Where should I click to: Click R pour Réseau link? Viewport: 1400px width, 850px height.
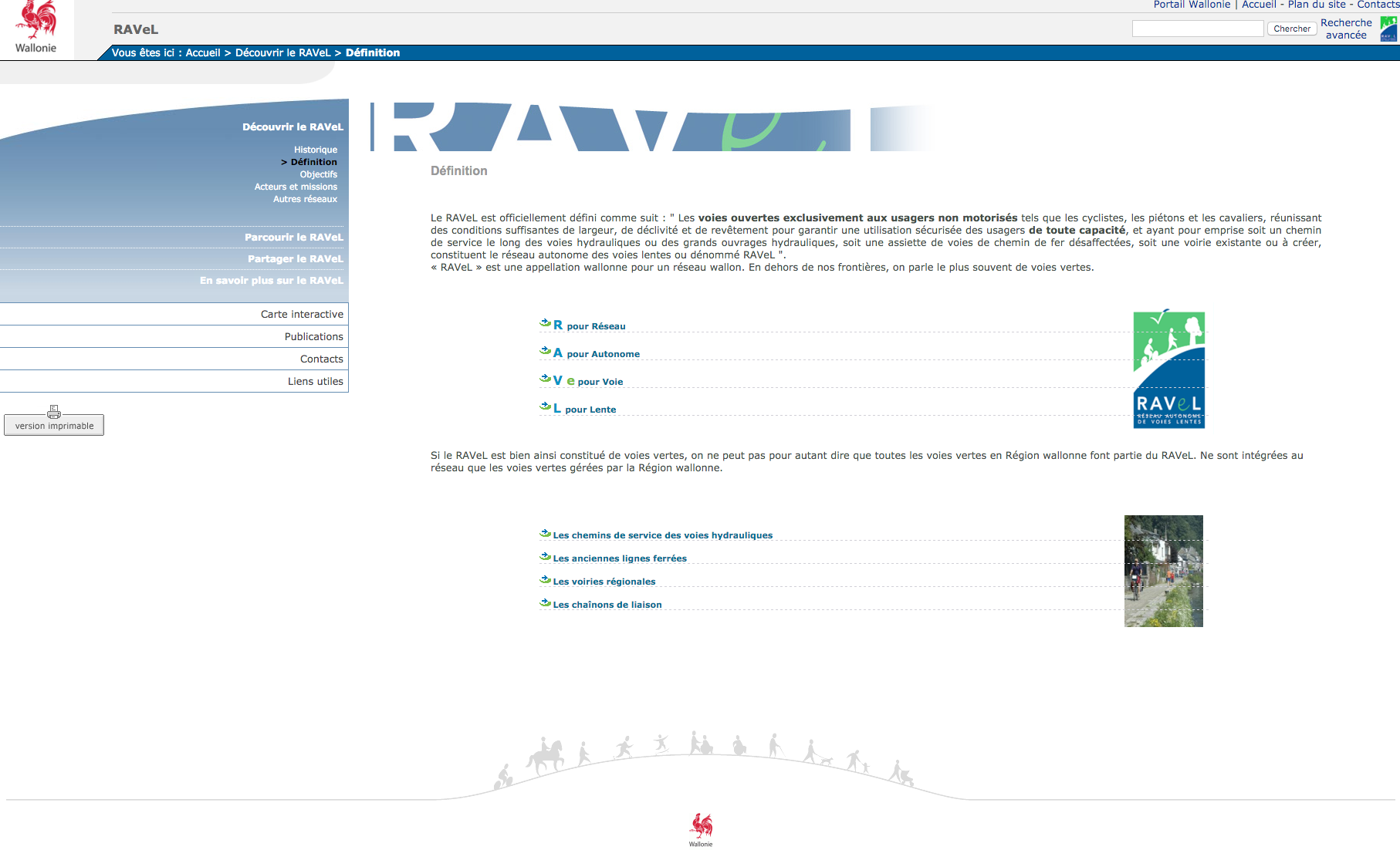coord(590,325)
